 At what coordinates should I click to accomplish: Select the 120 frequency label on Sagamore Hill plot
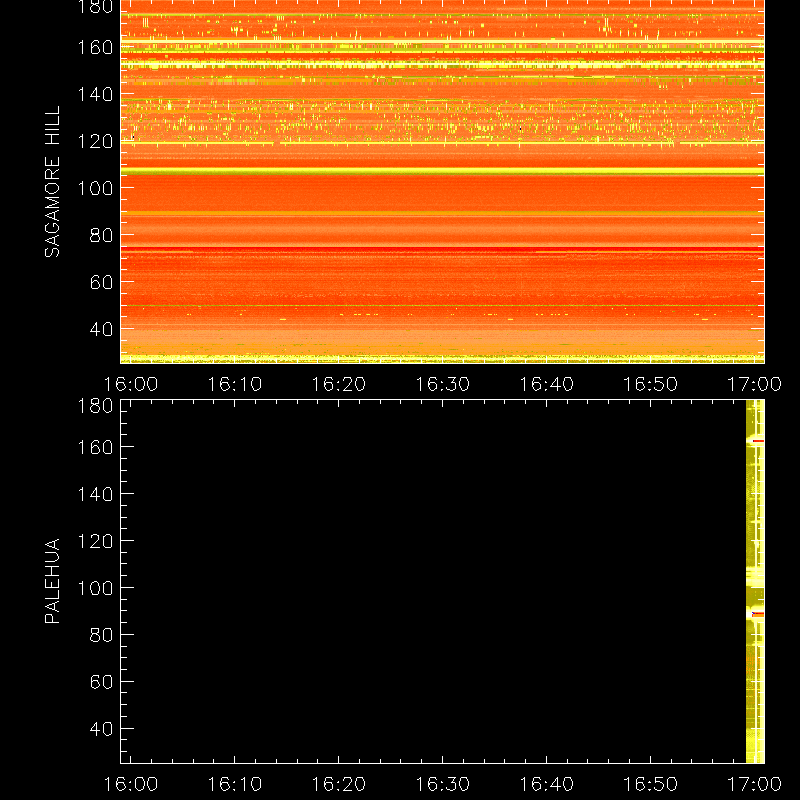point(95,141)
